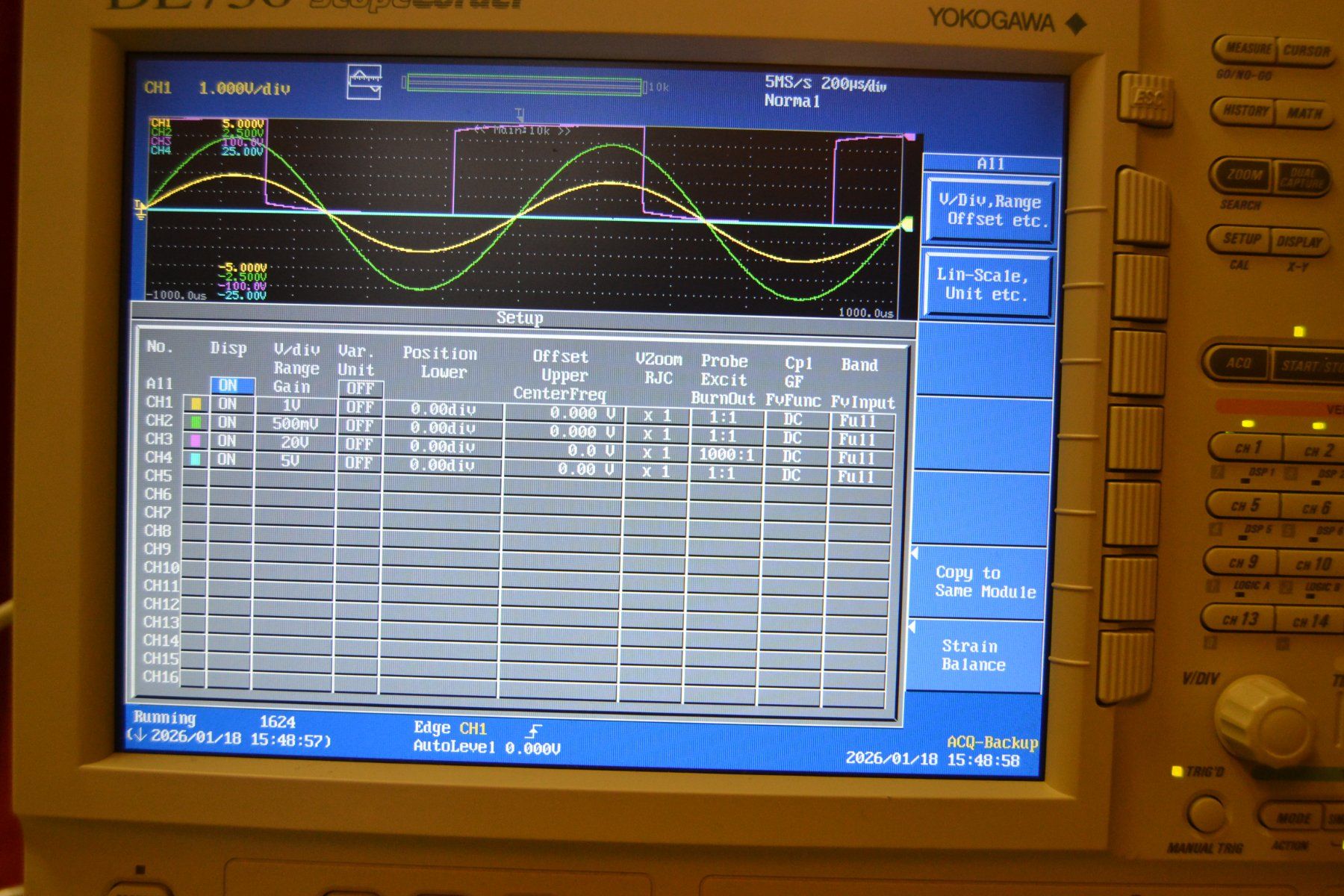1344x896 pixels.
Task: Push the ESC key
Action: pos(1146,99)
